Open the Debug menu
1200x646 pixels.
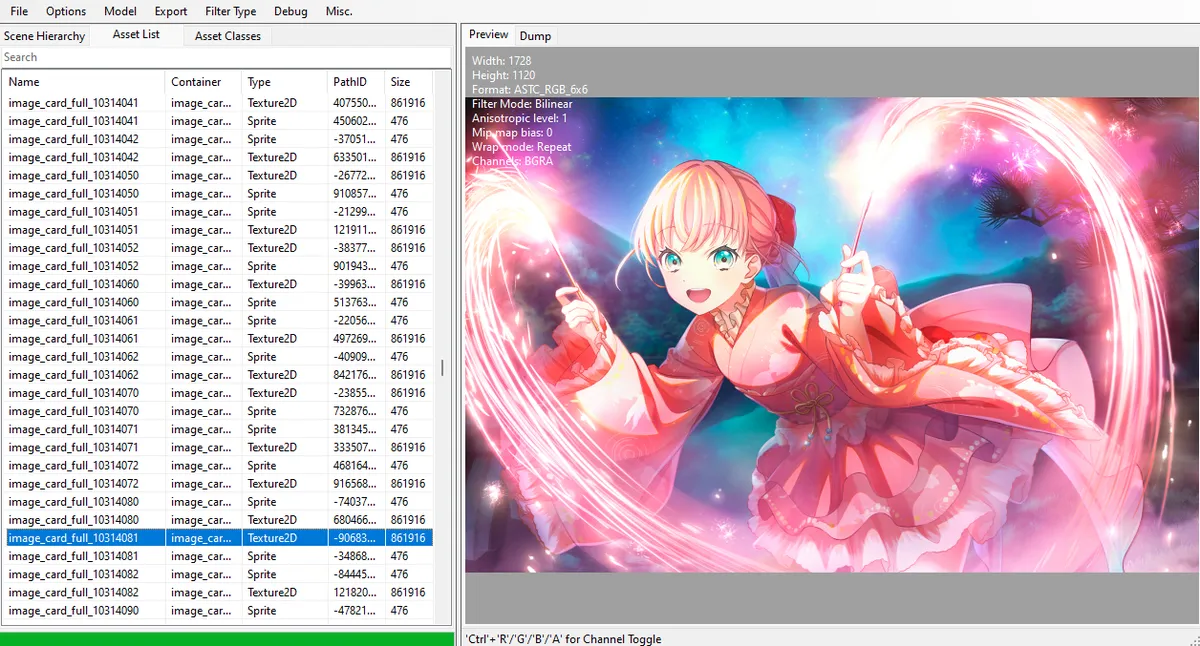click(291, 11)
